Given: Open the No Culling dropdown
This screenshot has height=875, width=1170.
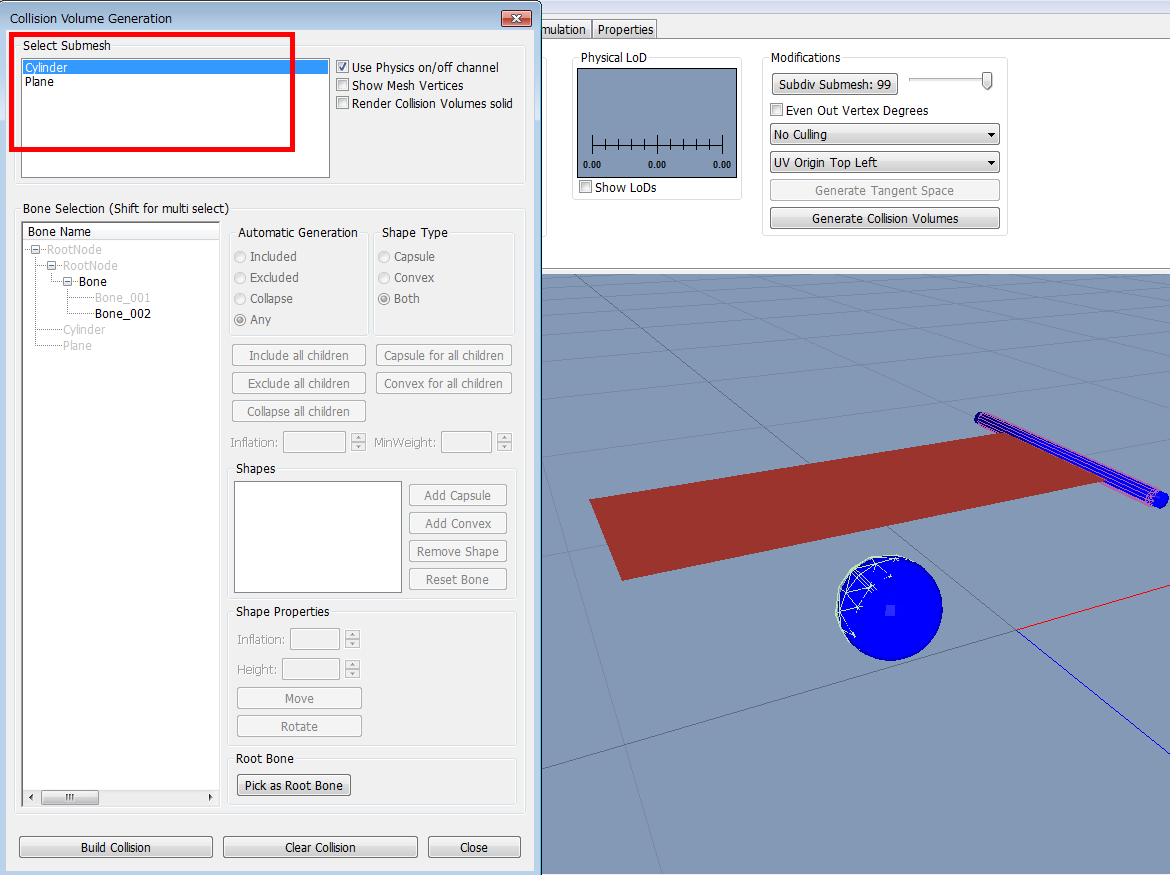Looking at the screenshot, I should click(x=884, y=134).
